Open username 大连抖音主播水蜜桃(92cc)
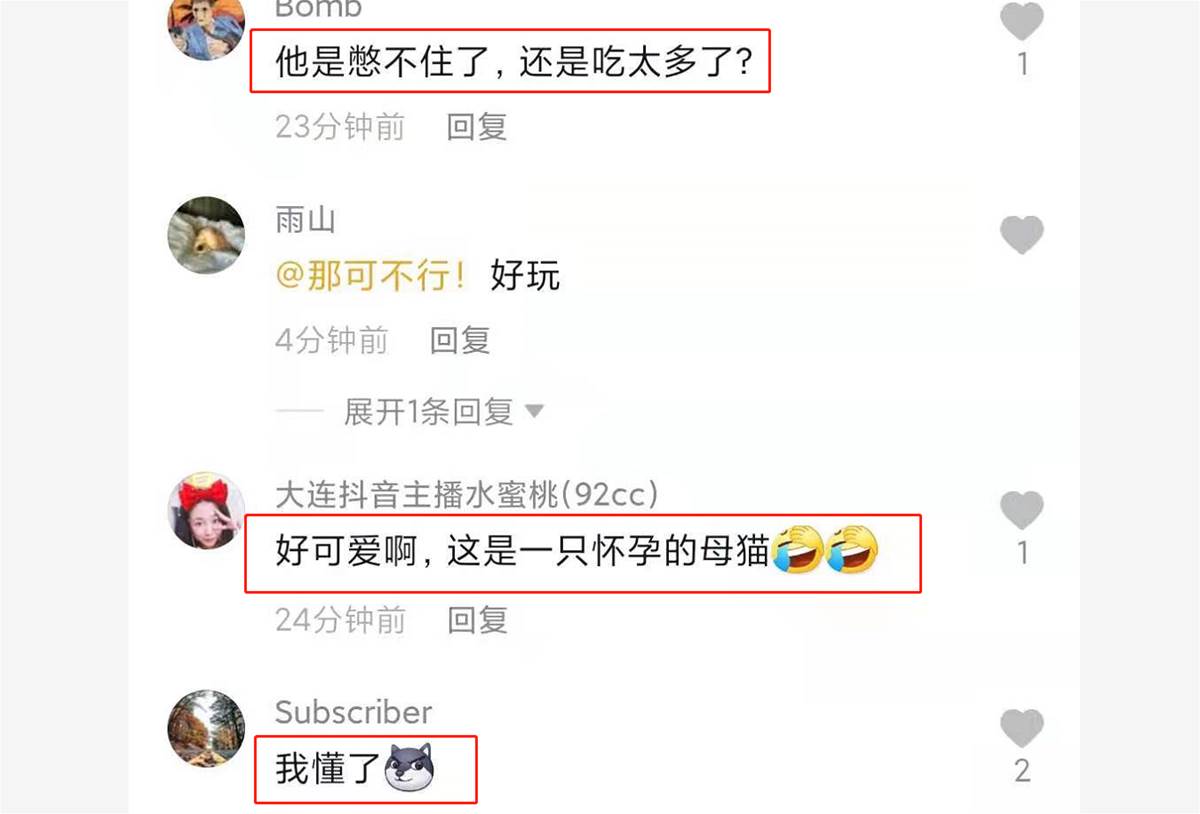The image size is (1200, 814). [467, 494]
